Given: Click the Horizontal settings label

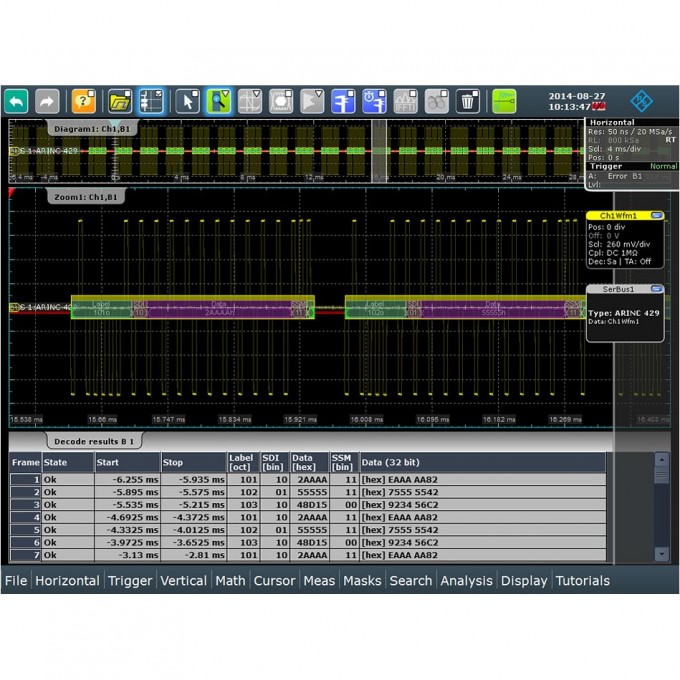Looking at the screenshot, I should [612, 122].
